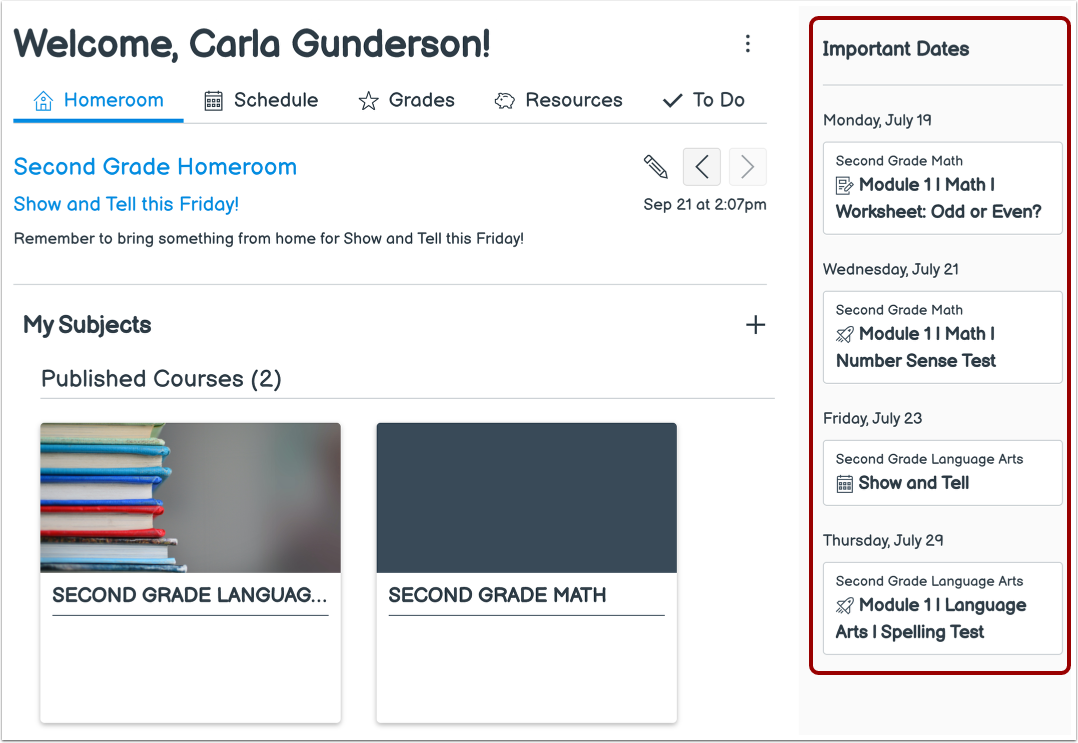Click the To Do checkmark icon
This screenshot has height=743, width=1078.
point(672,101)
